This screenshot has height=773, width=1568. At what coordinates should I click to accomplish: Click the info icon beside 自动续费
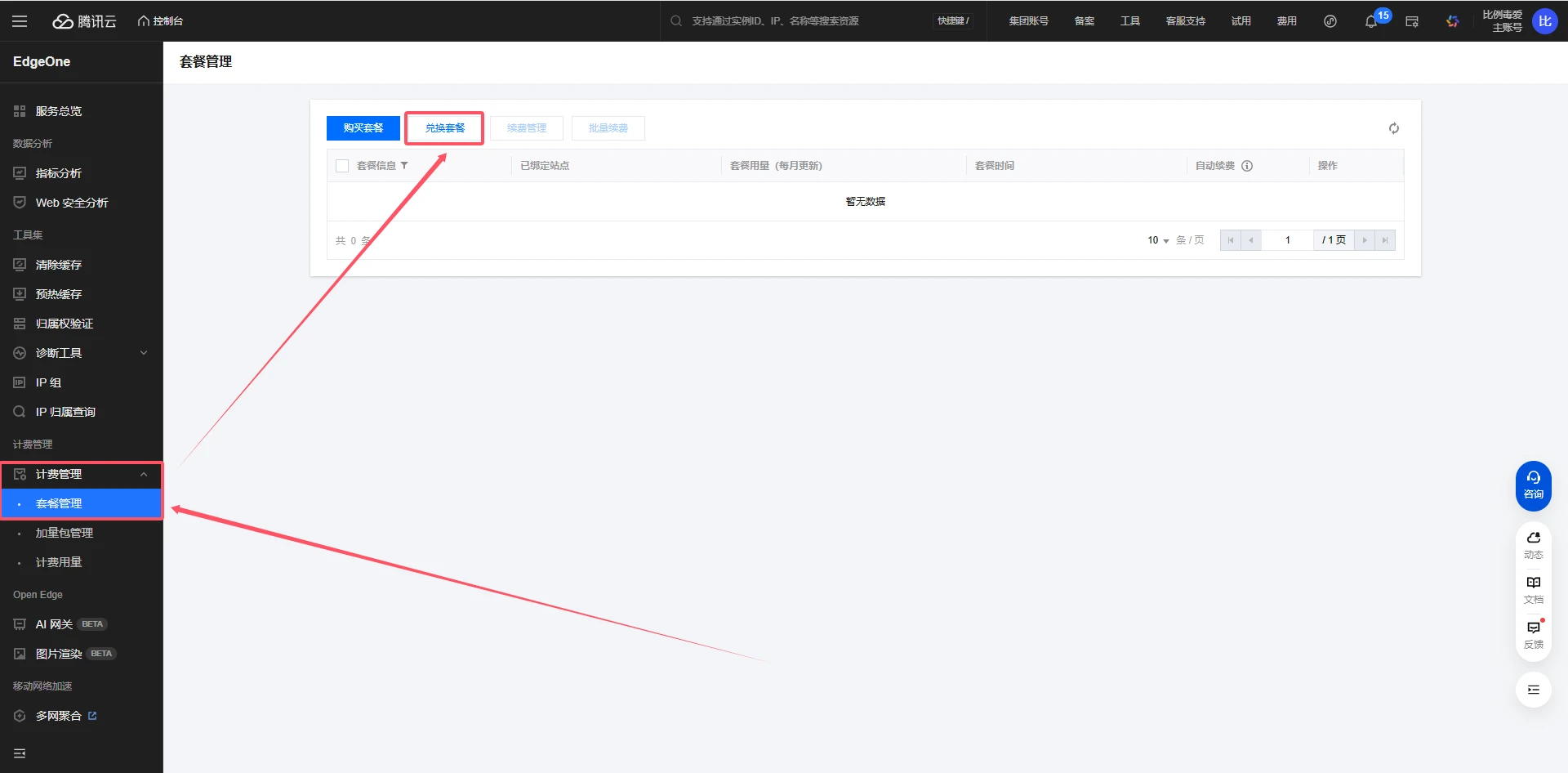pyautogui.click(x=1247, y=166)
